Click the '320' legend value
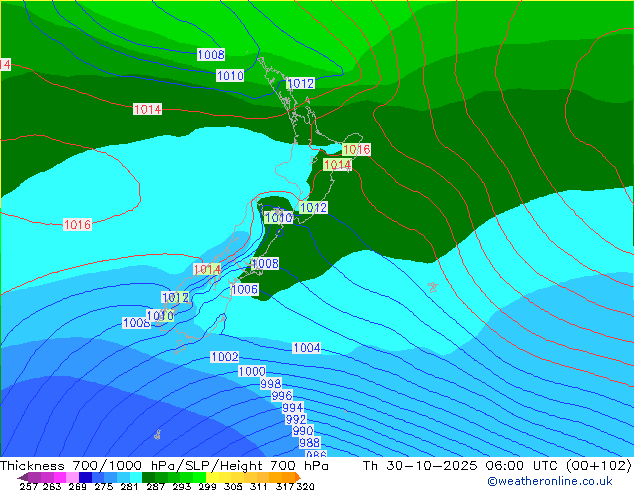 click(305, 486)
